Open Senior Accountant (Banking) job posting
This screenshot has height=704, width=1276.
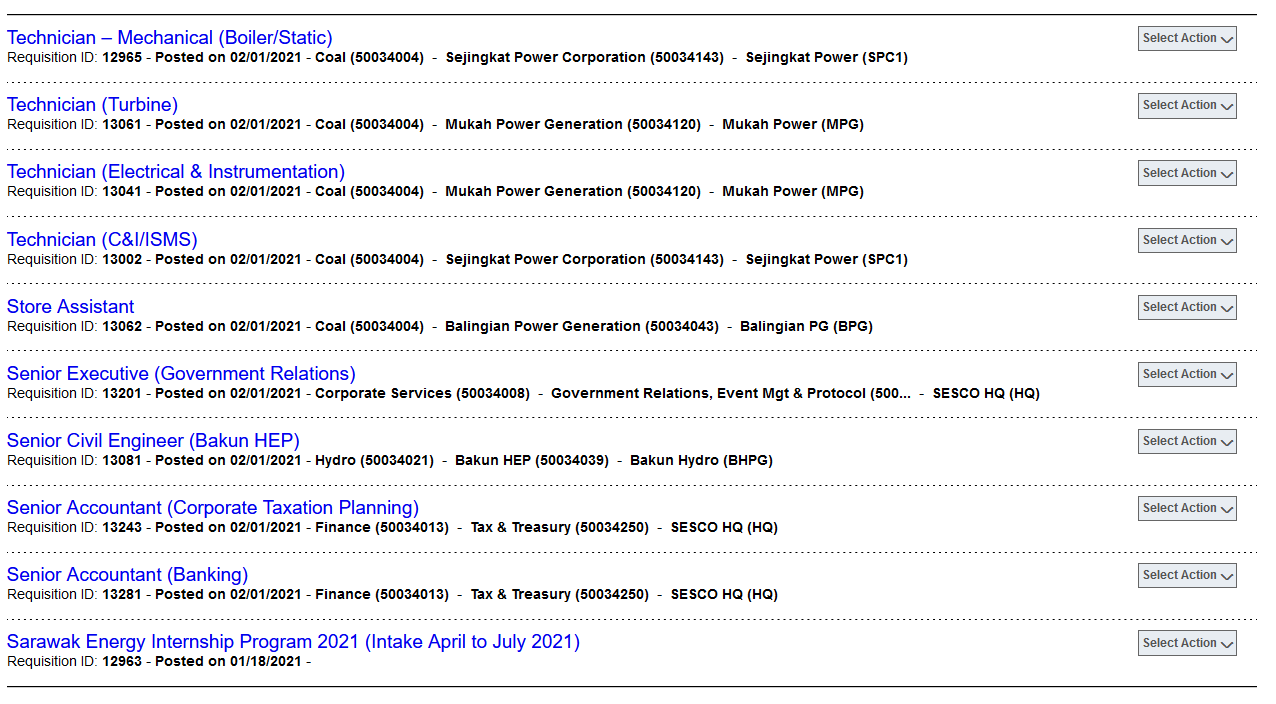click(x=127, y=574)
